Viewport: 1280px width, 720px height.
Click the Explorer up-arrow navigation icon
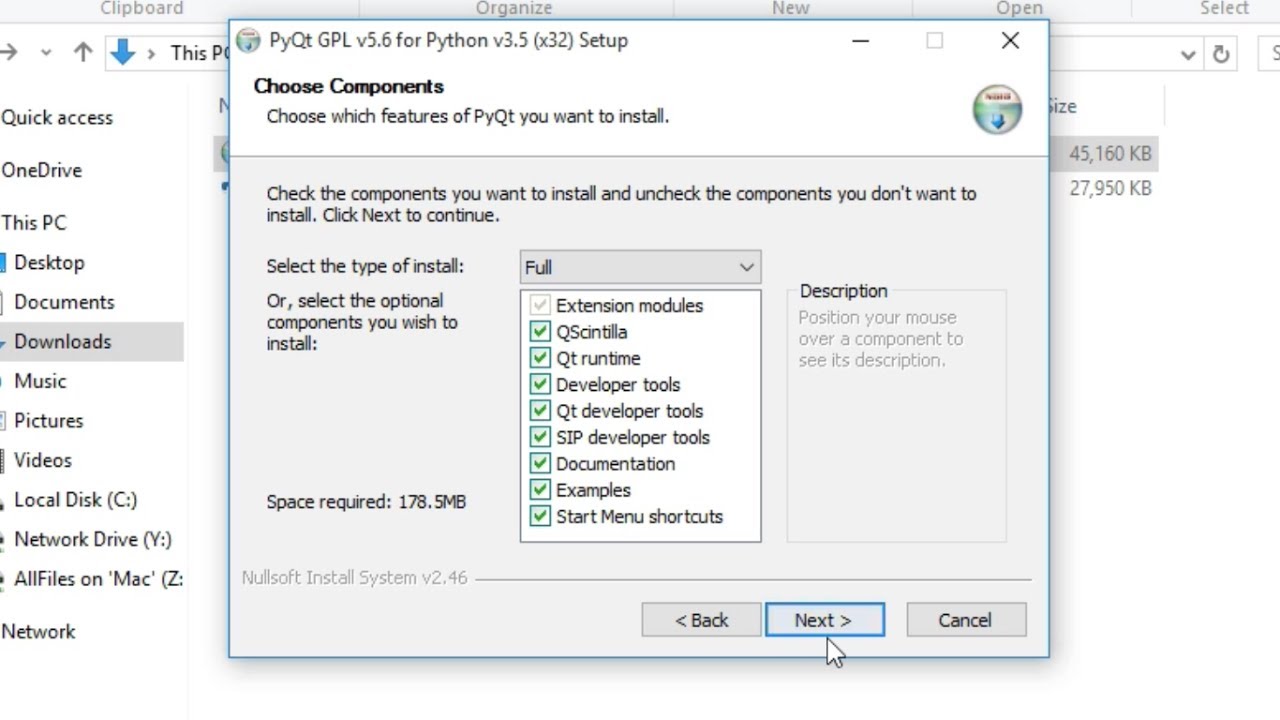[x=83, y=53]
